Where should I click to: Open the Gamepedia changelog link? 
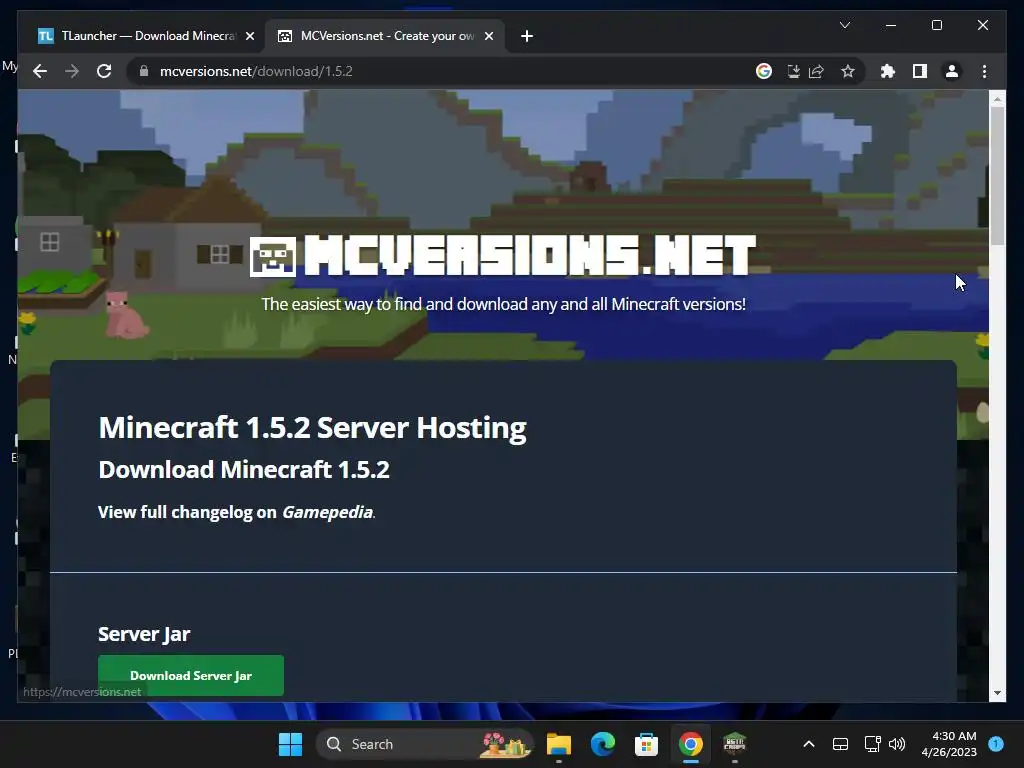[x=327, y=512]
